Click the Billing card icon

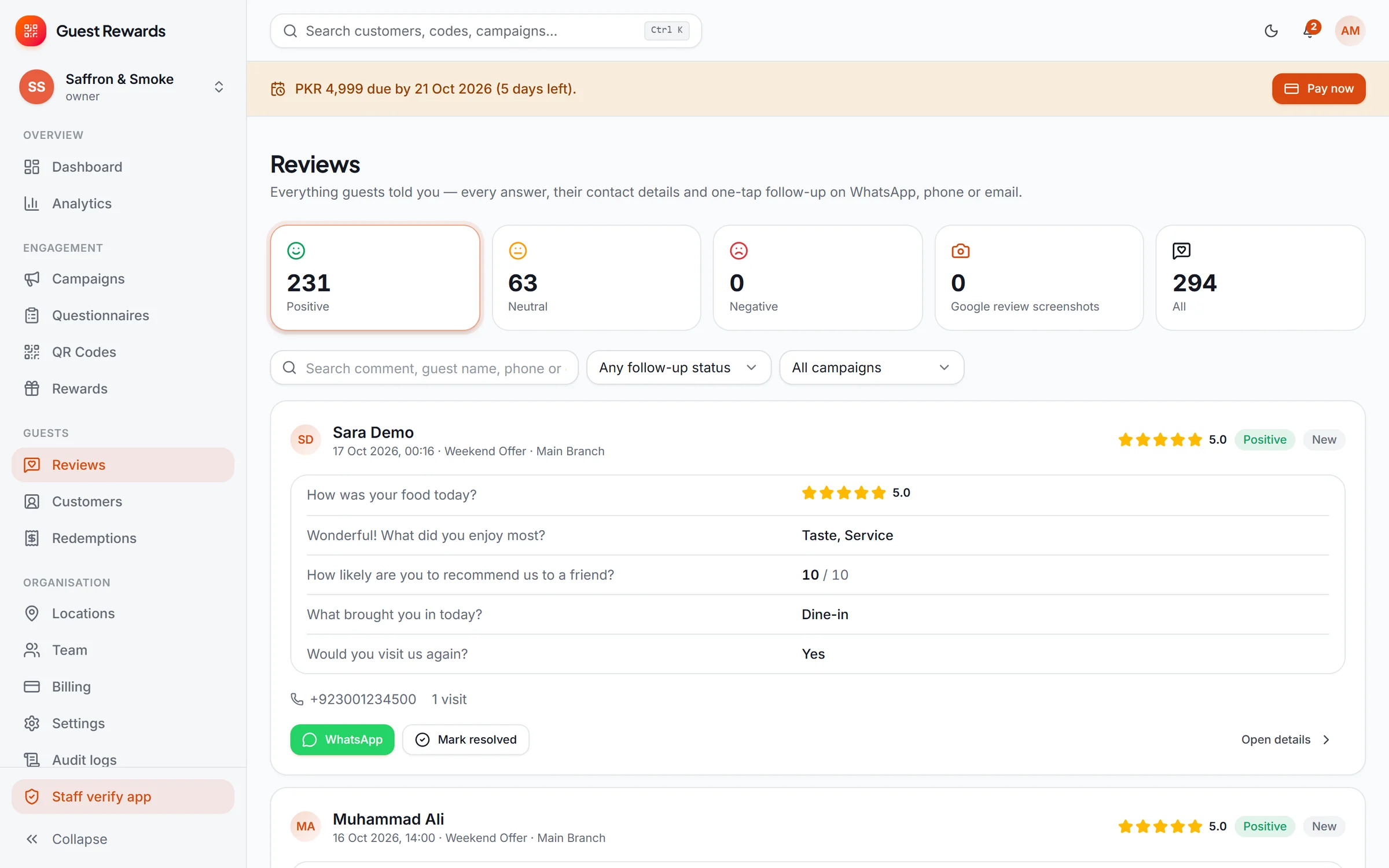tap(32, 686)
